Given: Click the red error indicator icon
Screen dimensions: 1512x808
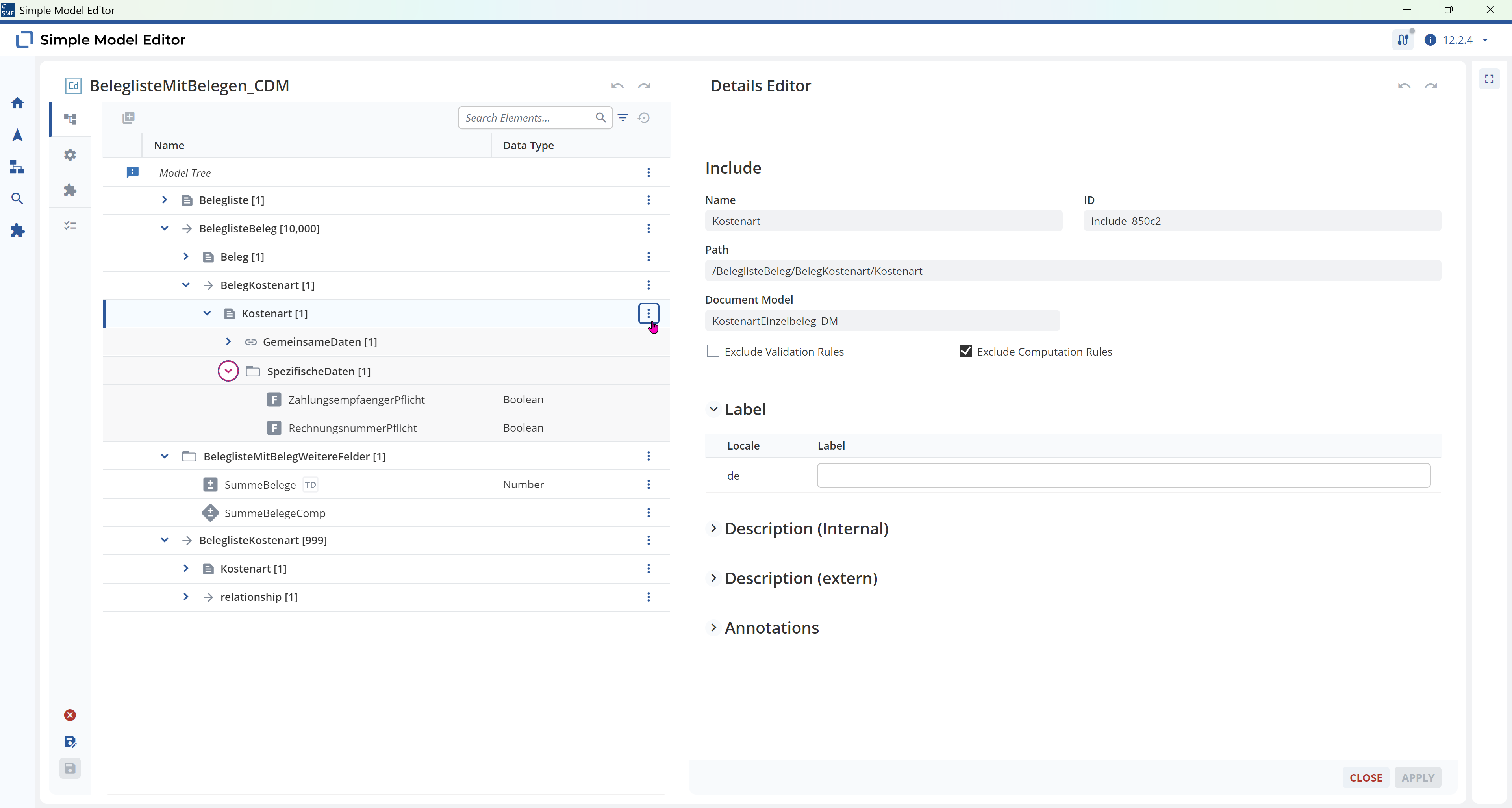Looking at the screenshot, I should pyautogui.click(x=70, y=715).
